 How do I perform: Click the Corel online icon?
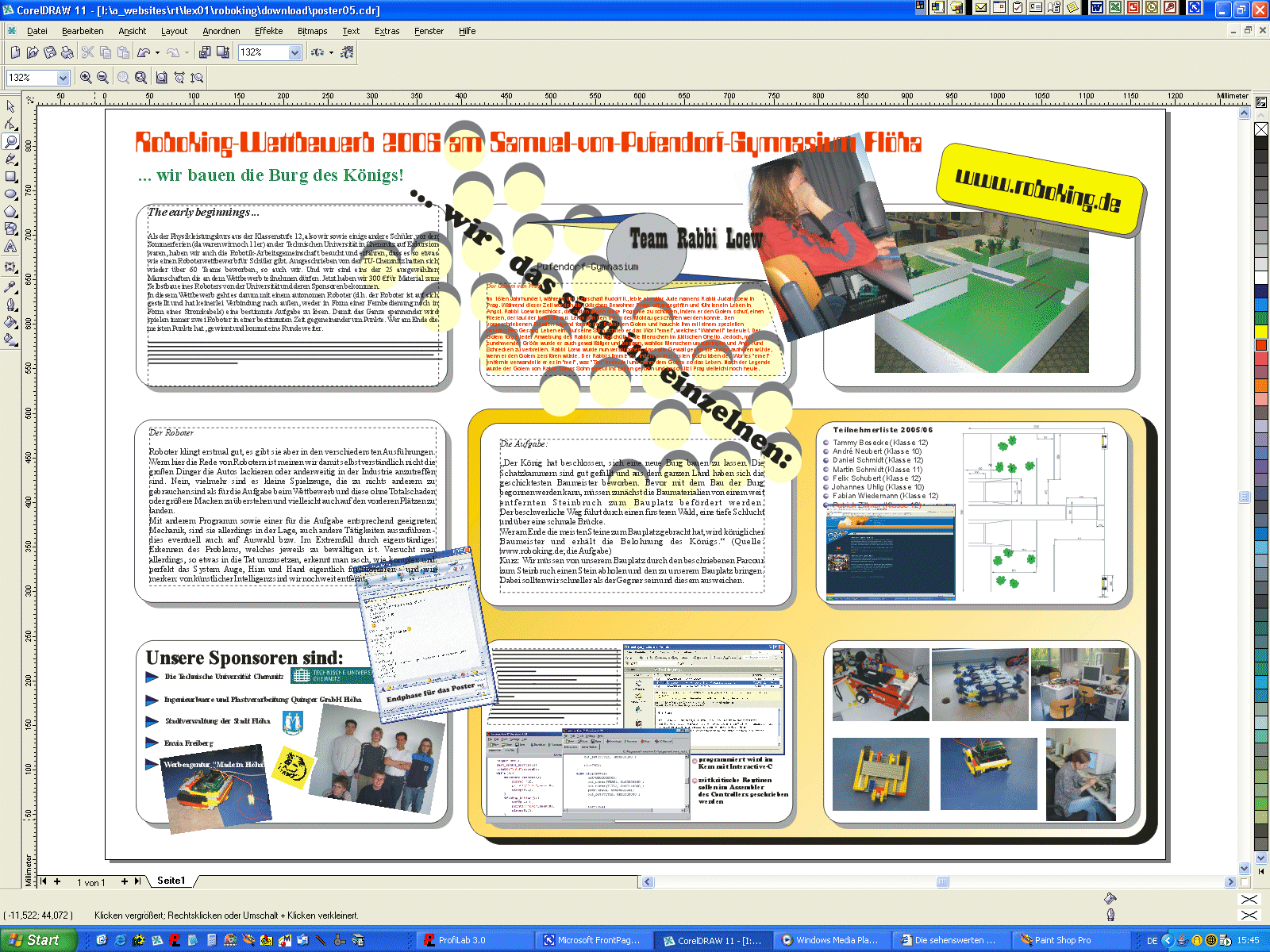point(347,52)
